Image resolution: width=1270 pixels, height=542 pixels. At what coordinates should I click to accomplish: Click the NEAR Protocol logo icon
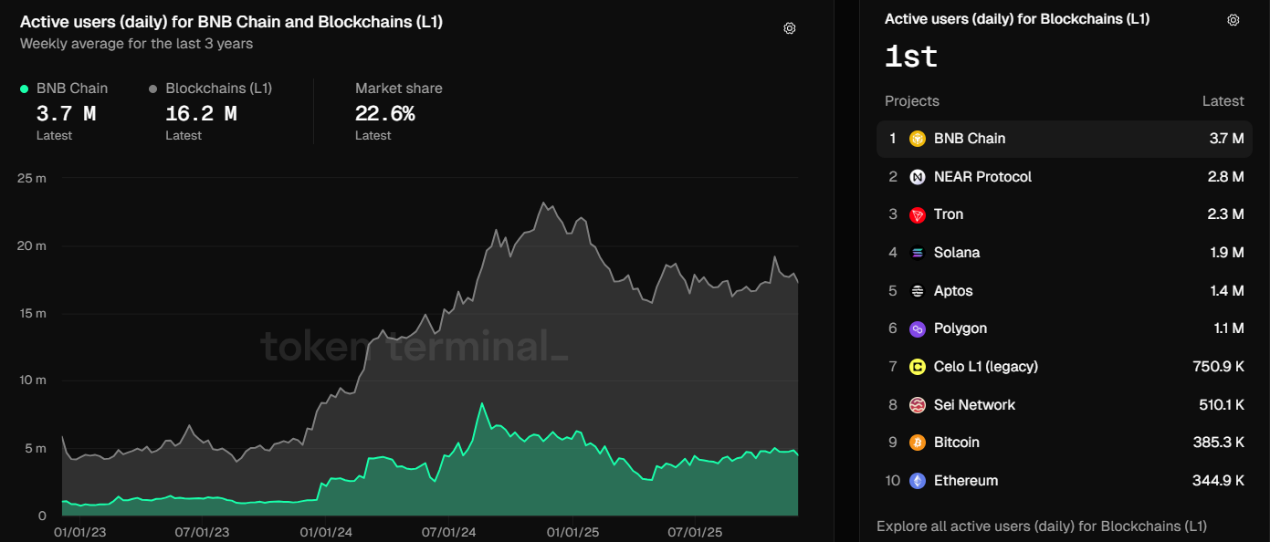(917, 177)
